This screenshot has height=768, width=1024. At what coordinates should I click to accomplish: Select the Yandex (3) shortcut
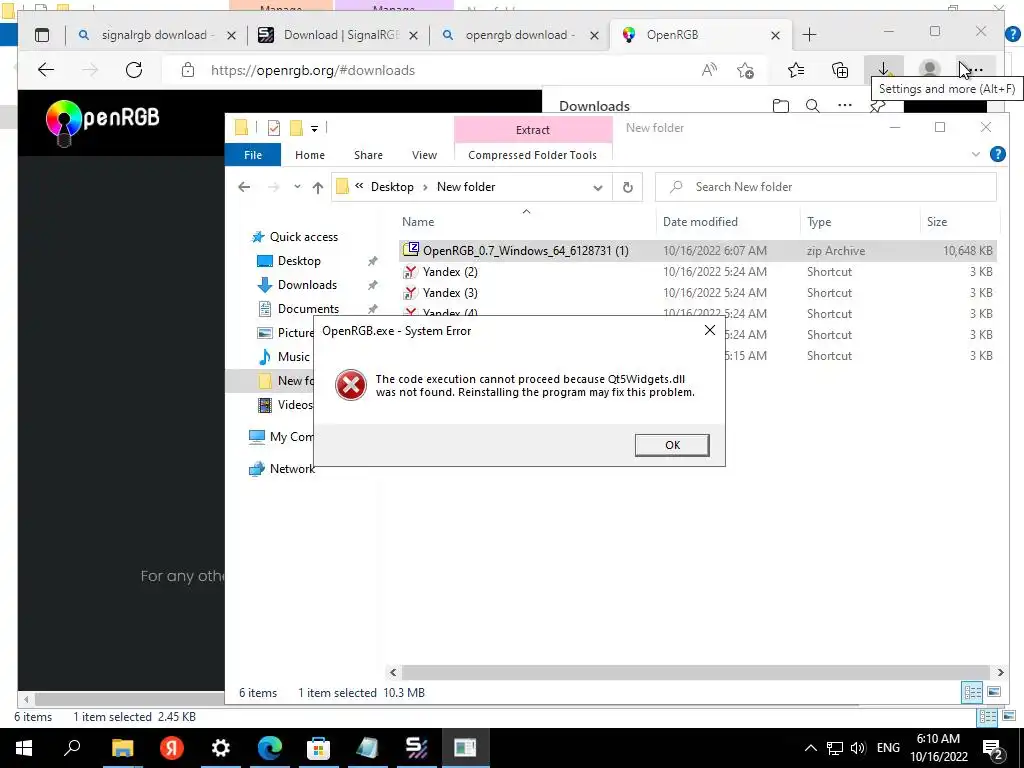pyautogui.click(x=450, y=293)
